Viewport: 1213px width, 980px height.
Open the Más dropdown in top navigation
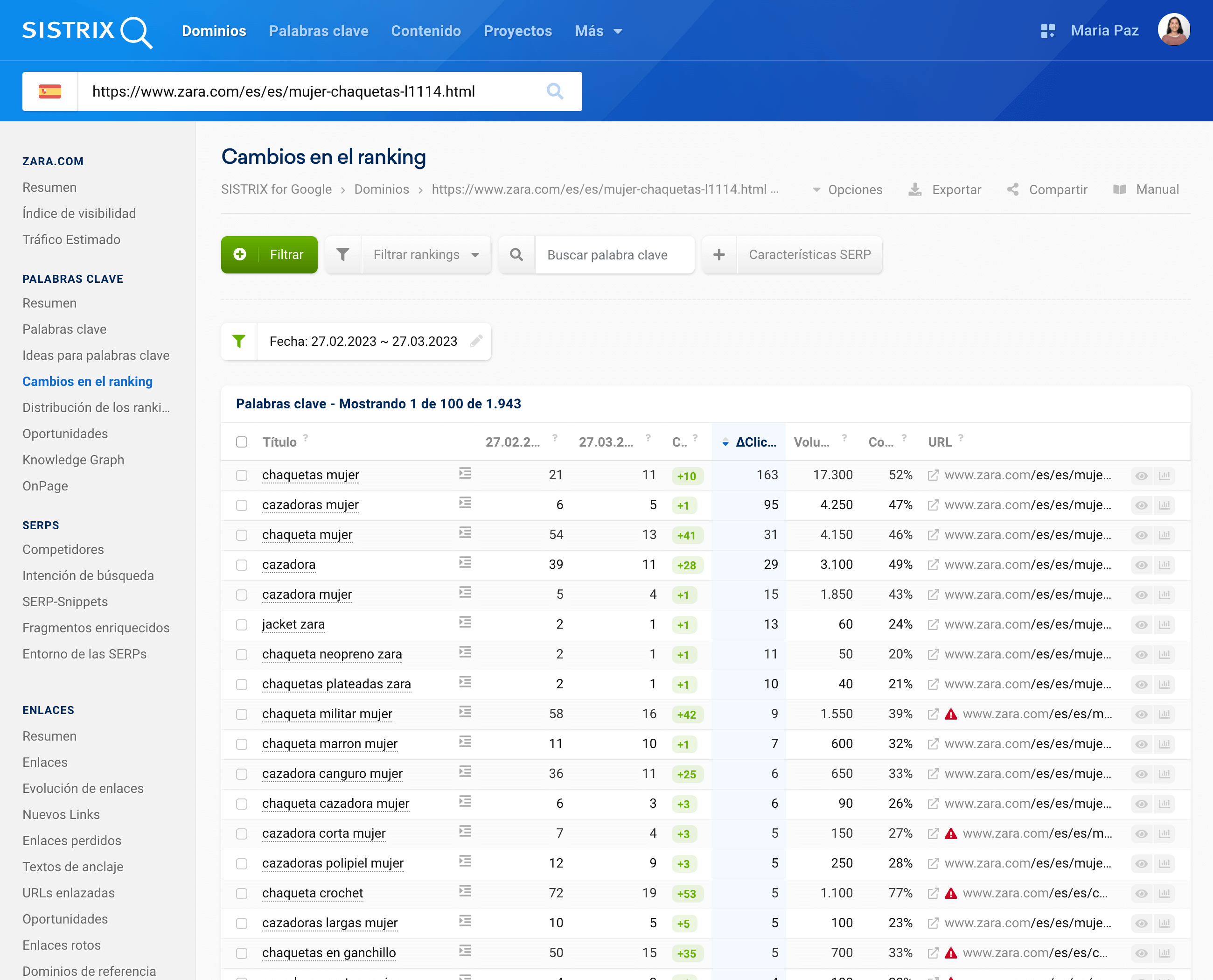[598, 30]
